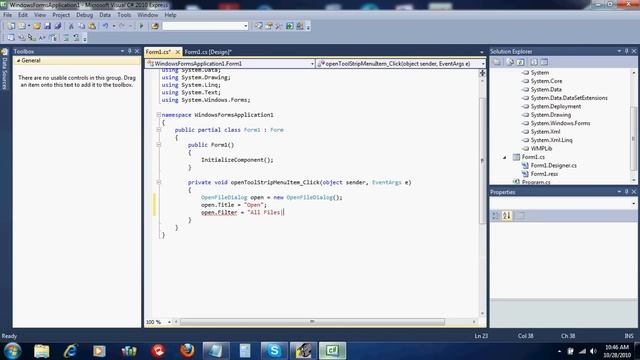The image size is (640, 360).
Task: Click the Open File folder toolbar icon
Action: click(x=37, y=26)
